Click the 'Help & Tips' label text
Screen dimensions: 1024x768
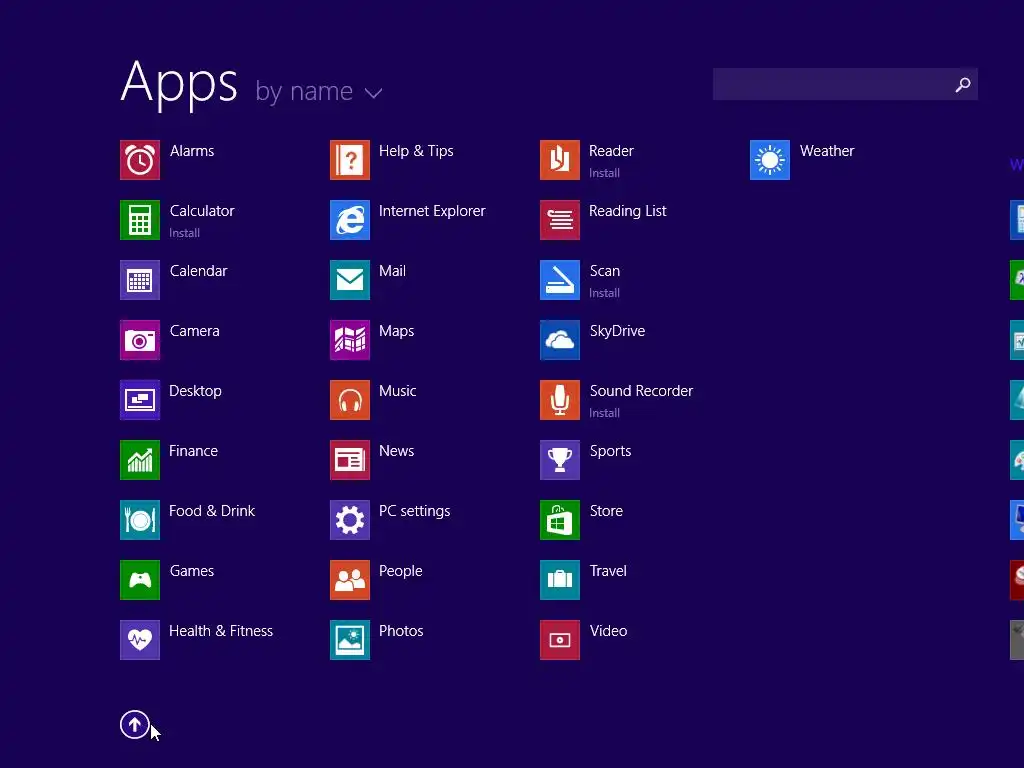coord(417,152)
